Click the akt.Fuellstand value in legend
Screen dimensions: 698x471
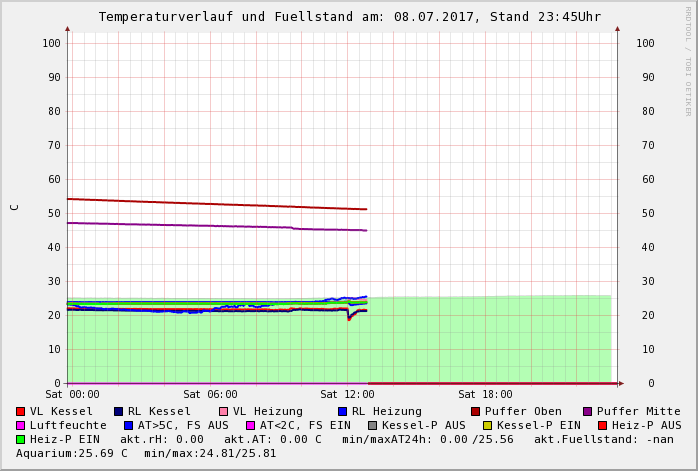click(x=602, y=440)
